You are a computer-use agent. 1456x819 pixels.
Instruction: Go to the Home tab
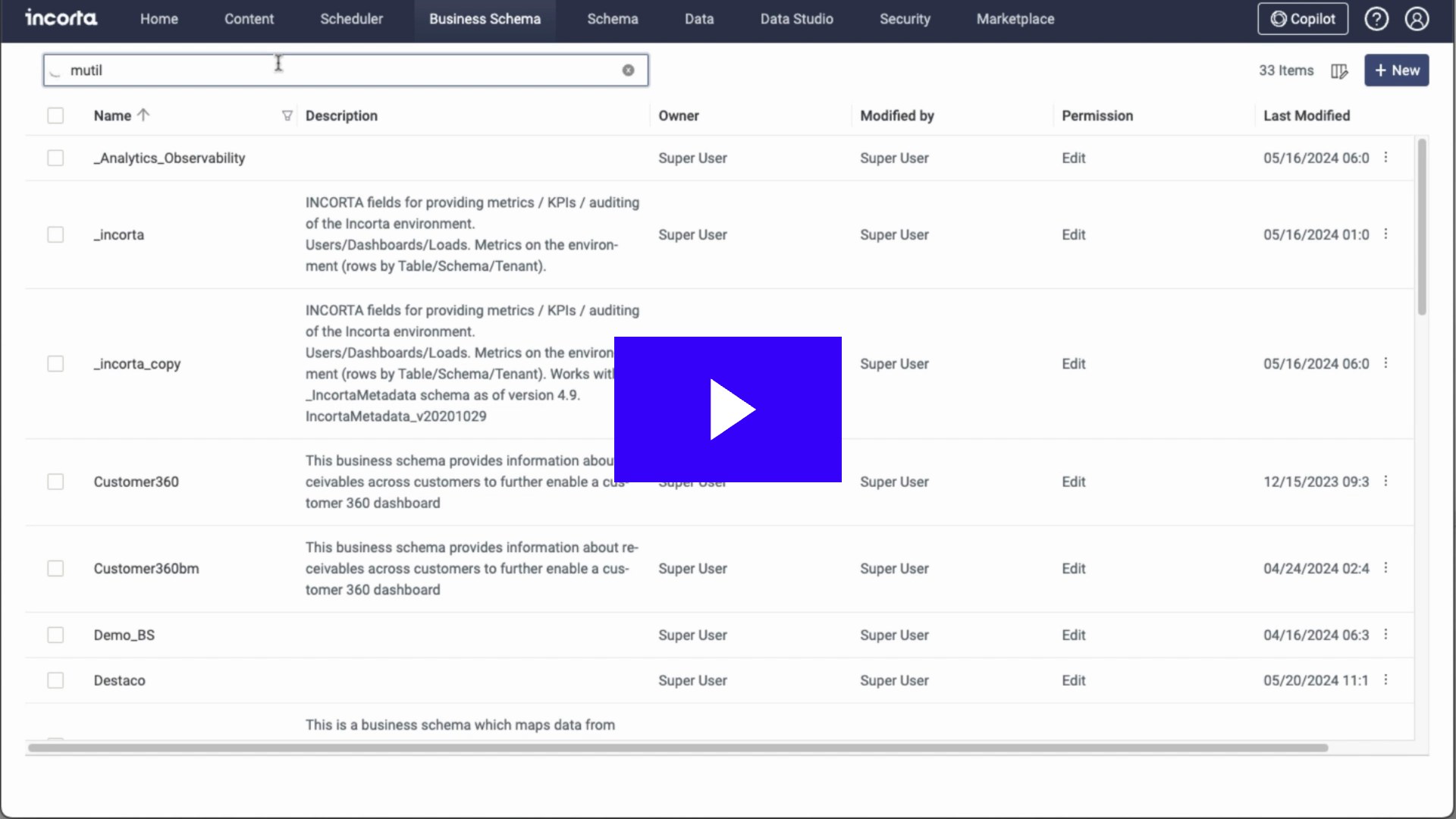tap(159, 19)
